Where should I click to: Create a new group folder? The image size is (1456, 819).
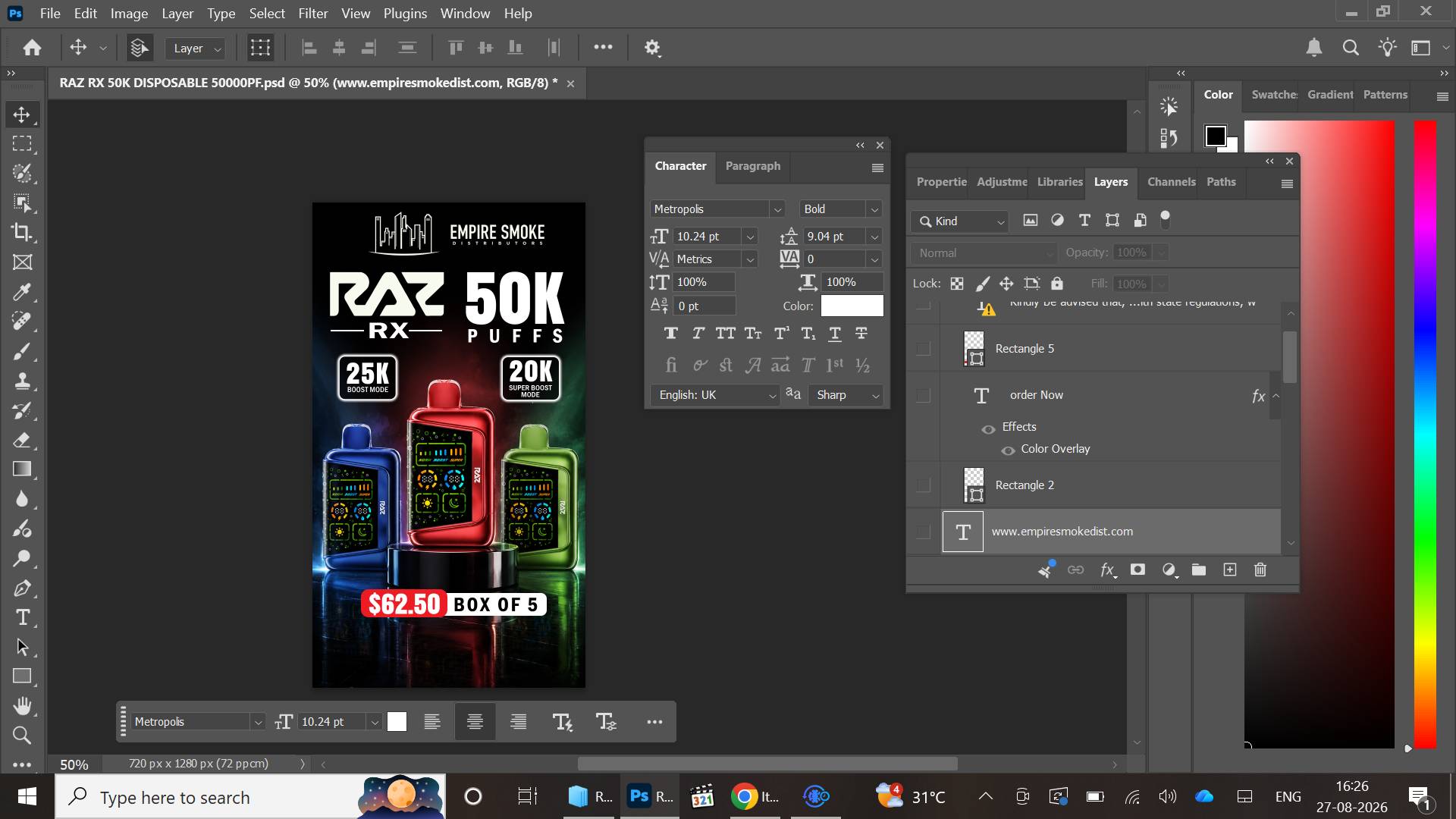coord(1199,570)
